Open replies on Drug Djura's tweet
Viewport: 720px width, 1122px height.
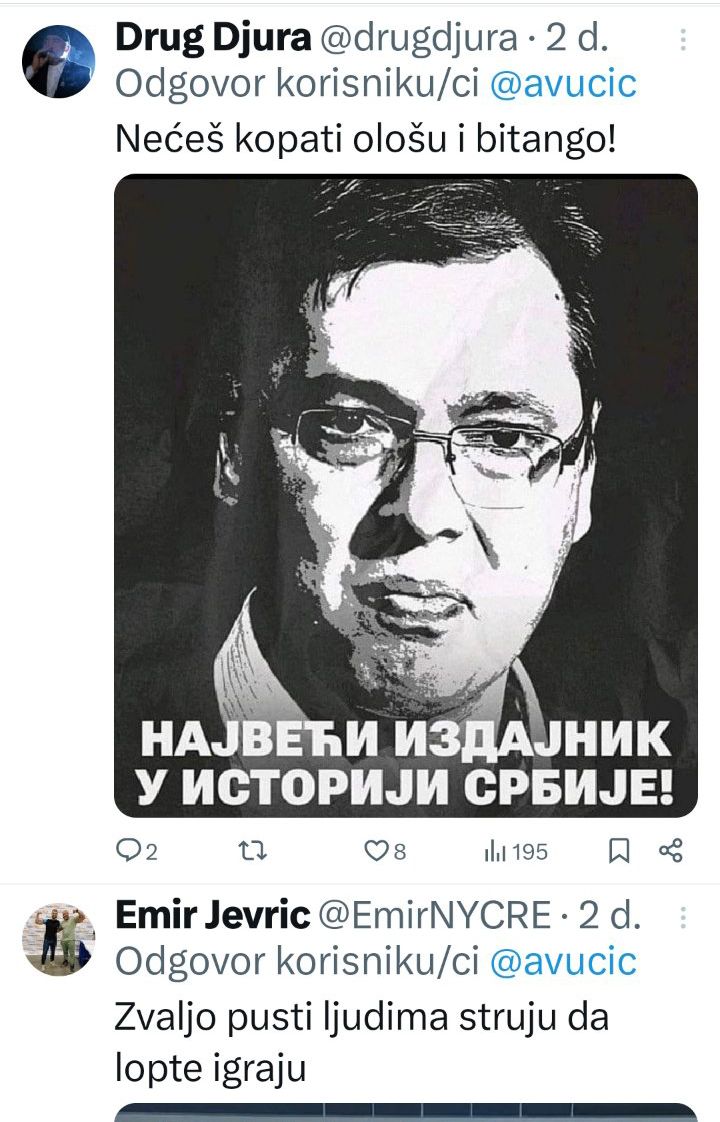click(137, 851)
